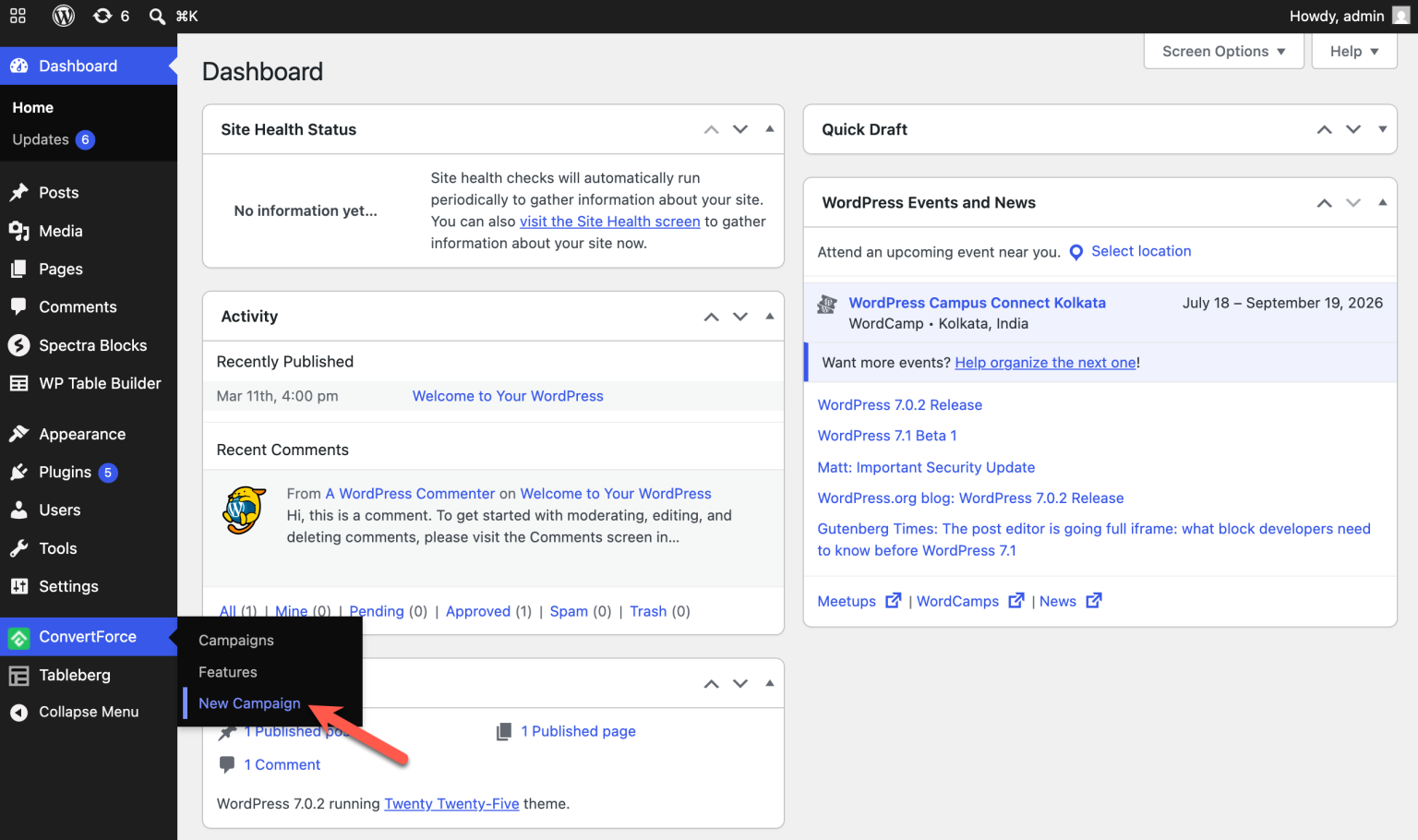The width and height of the screenshot is (1418, 840).
Task: Click the WordCamp event icon next to Kolkata
Action: pyautogui.click(x=827, y=305)
